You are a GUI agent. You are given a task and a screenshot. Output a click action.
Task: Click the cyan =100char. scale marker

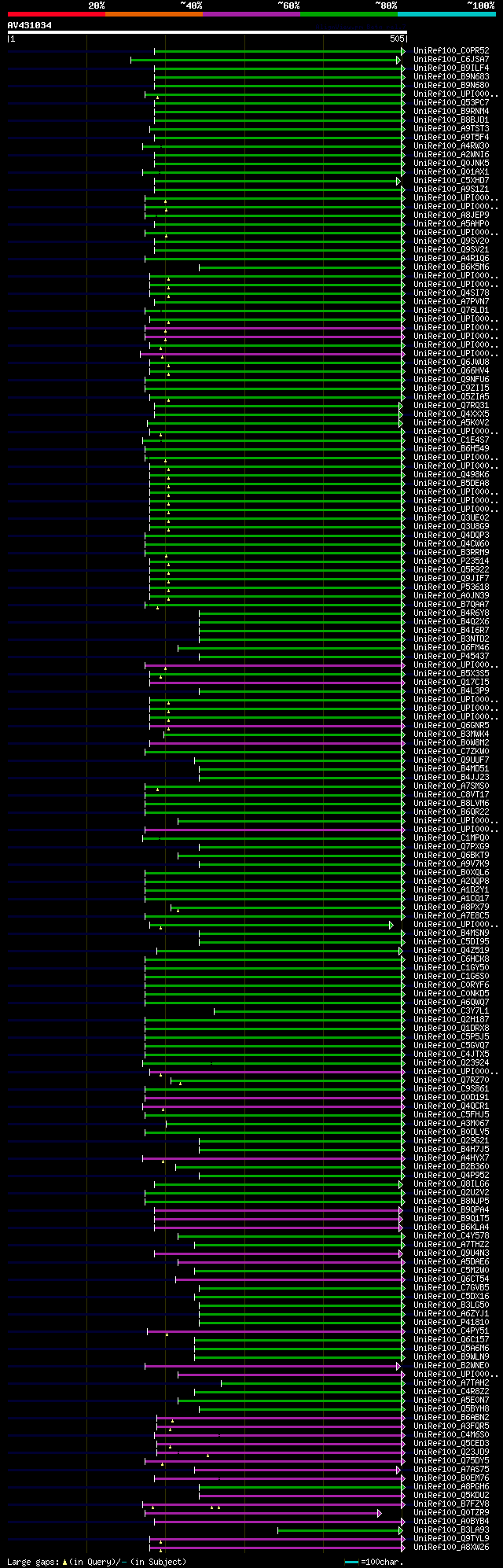tap(352, 1562)
